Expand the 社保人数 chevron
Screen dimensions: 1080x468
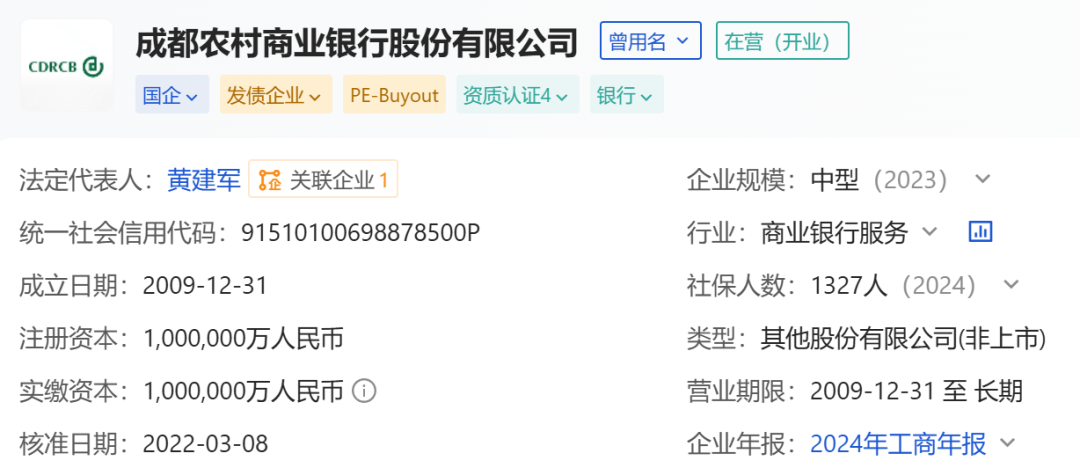1011,286
